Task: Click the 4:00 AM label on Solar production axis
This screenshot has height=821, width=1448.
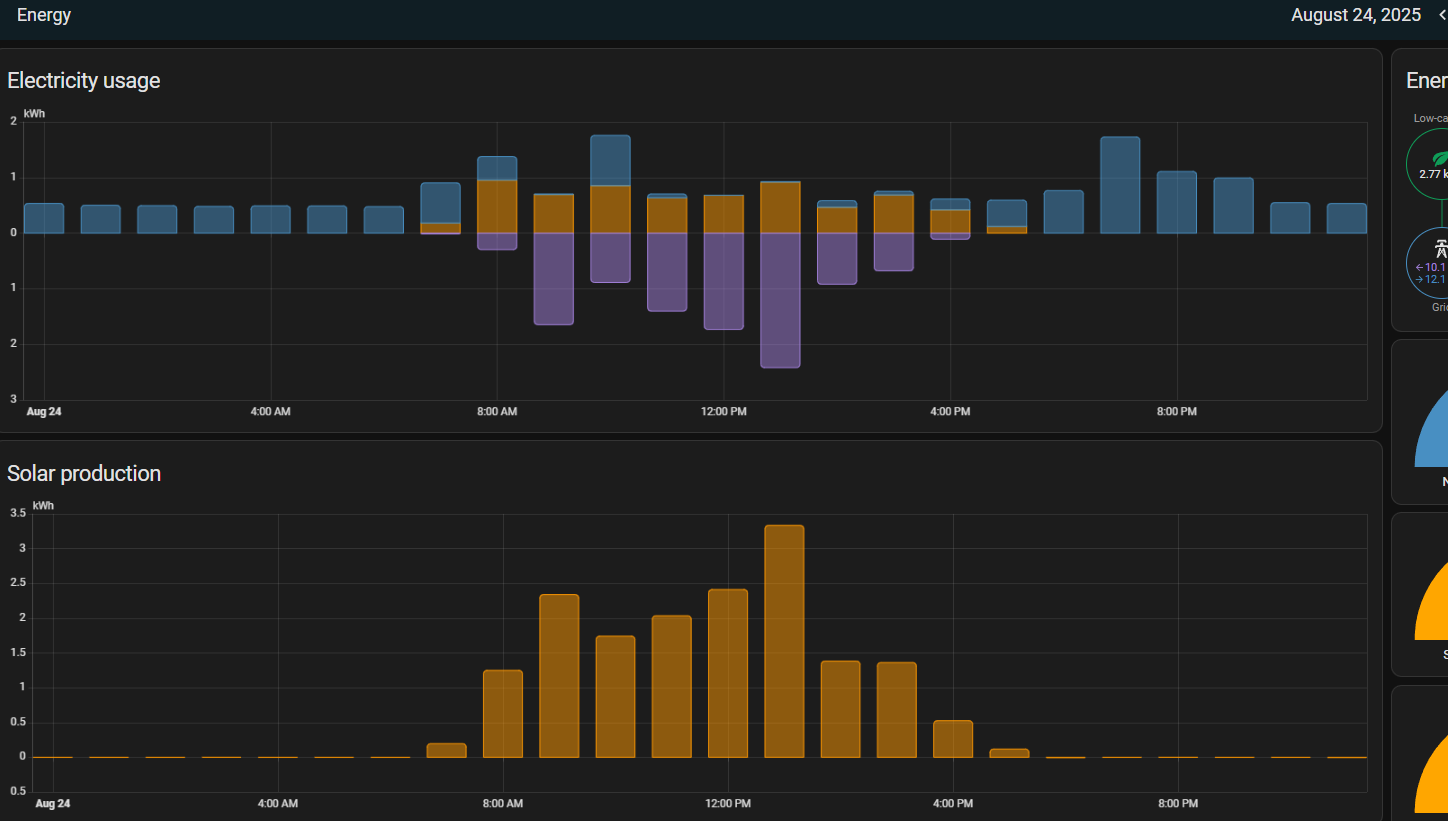Action: [277, 804]
